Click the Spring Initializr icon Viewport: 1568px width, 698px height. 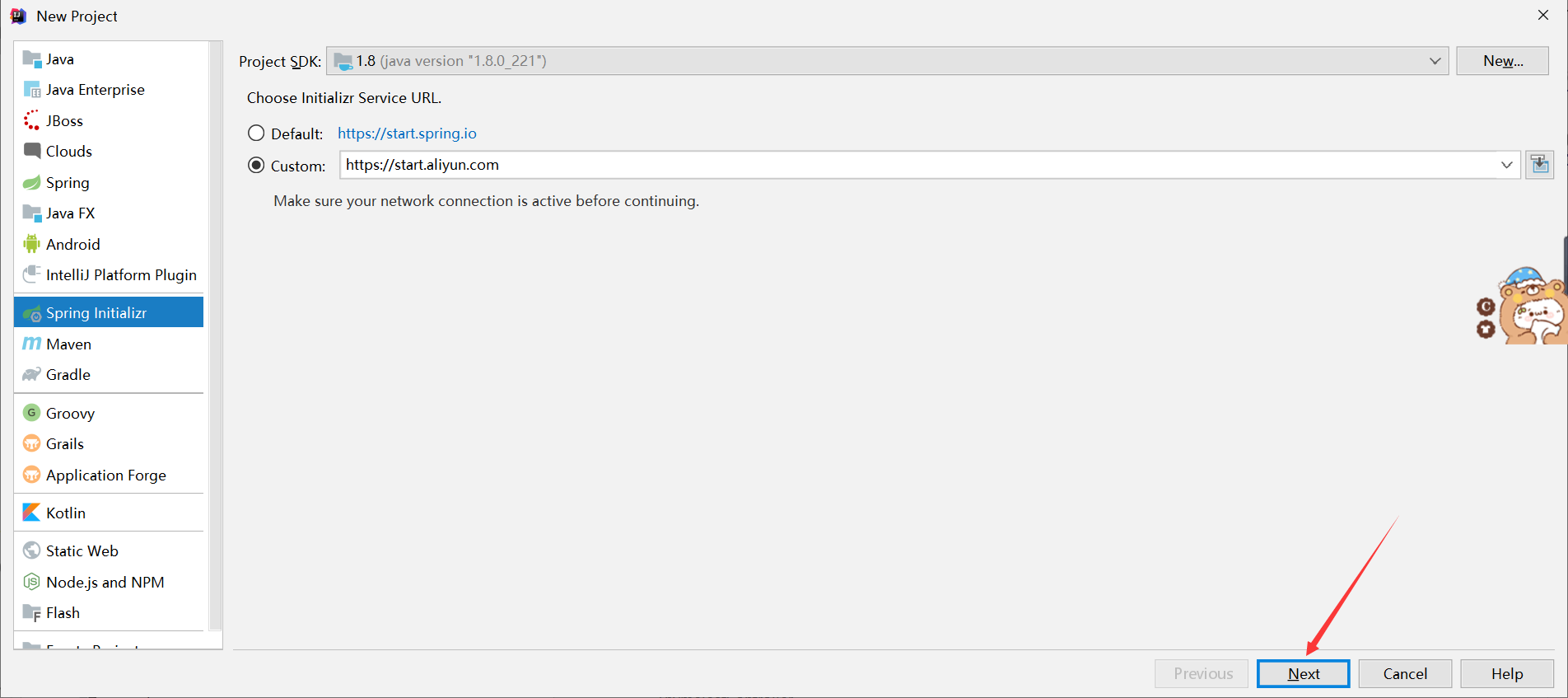[32, 313]
